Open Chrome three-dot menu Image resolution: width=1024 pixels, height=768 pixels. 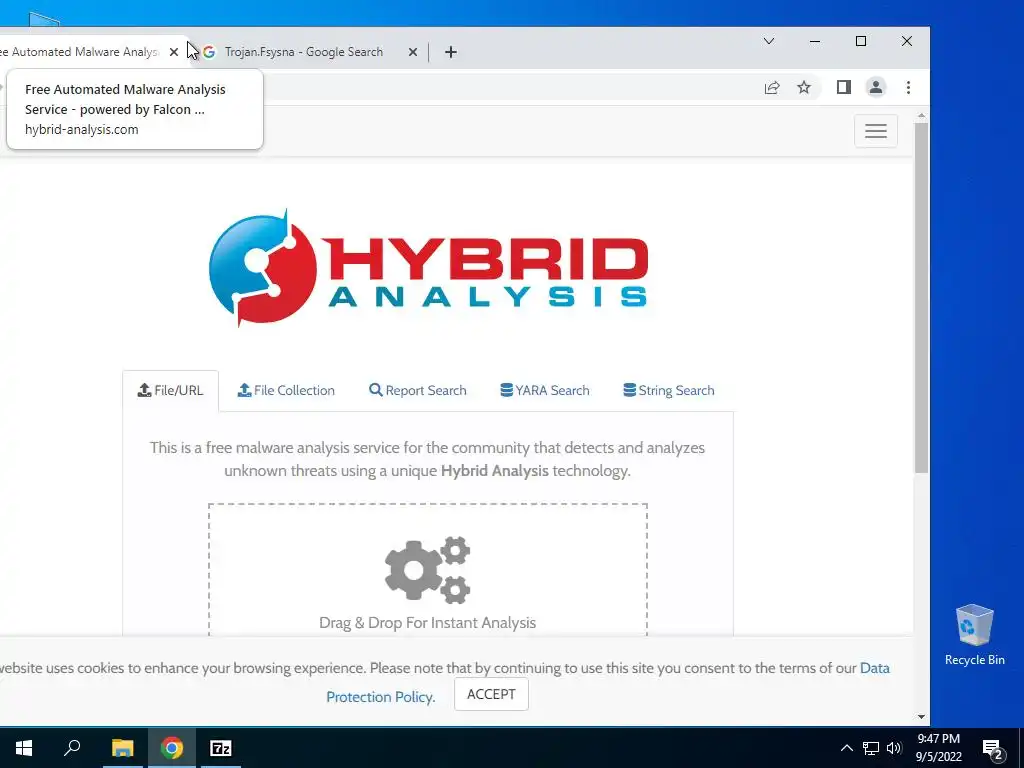tap(908, 88)
